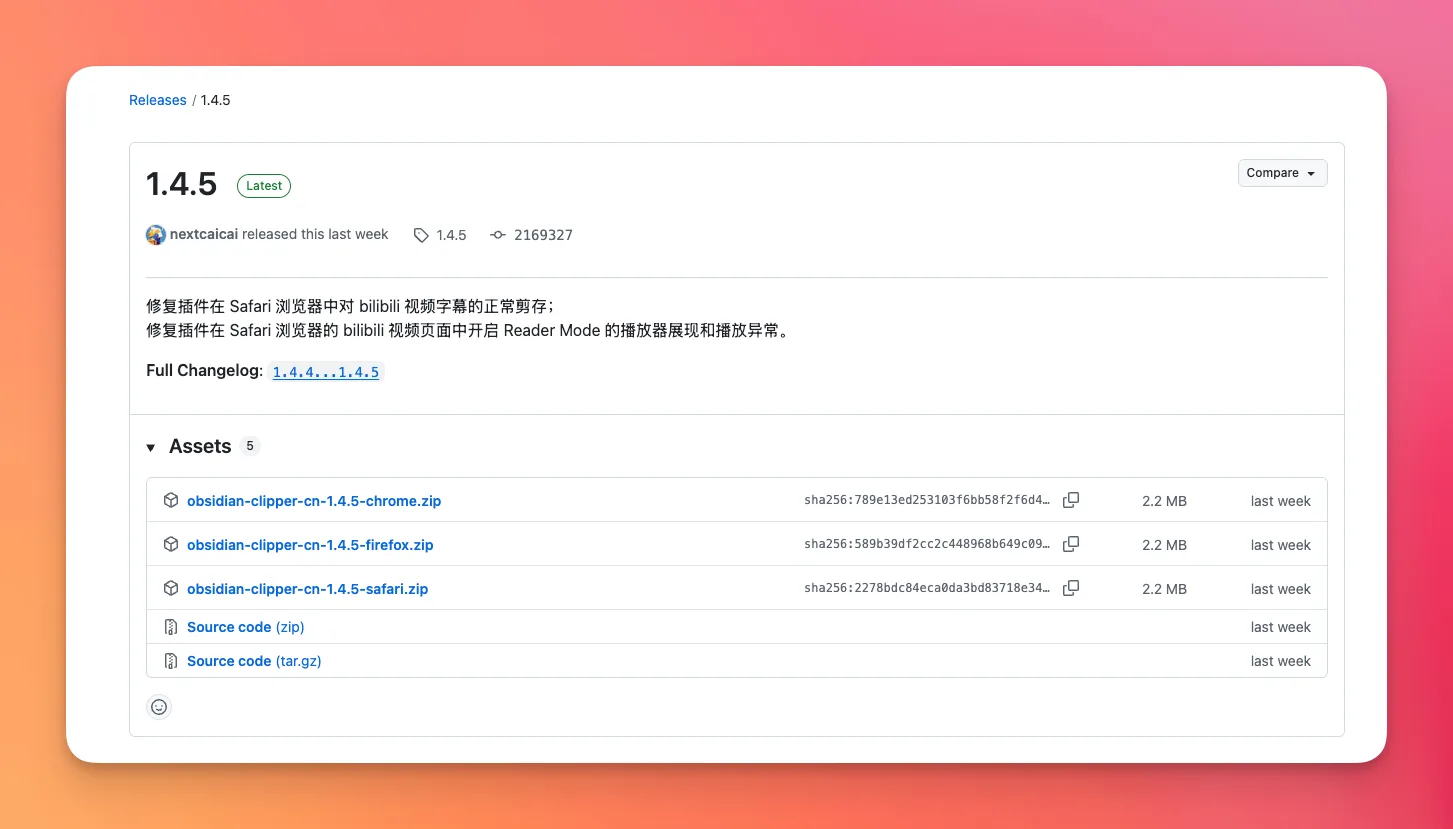Click the Assets heading

click(200, 446)
